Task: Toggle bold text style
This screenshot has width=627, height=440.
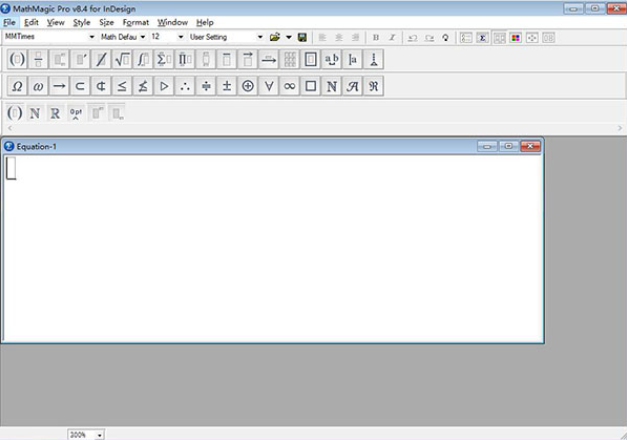Action: click(x=376, y=37)
